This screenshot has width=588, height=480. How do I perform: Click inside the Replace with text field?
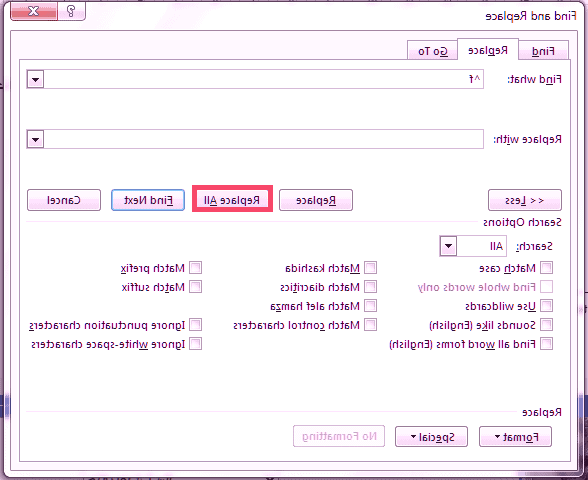[x=264, y=140]
